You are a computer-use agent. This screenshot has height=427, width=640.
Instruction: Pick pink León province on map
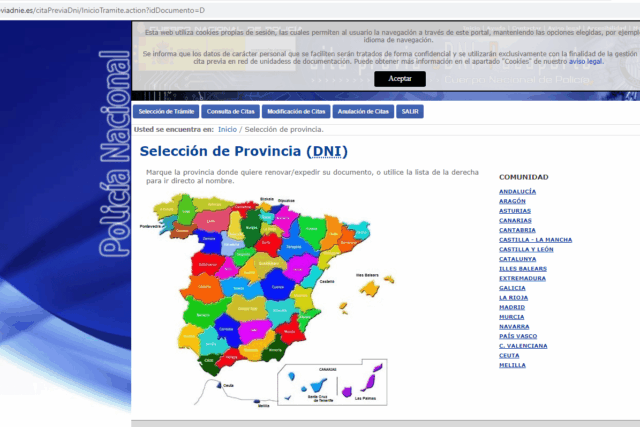(x=211, y=221)
